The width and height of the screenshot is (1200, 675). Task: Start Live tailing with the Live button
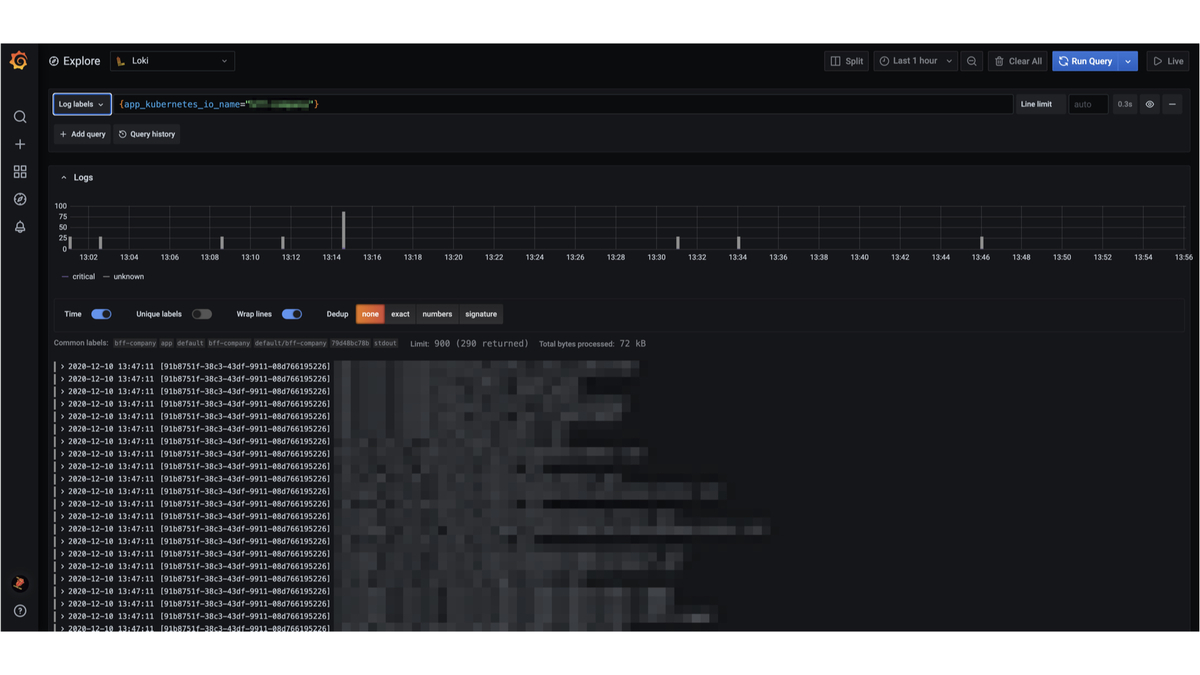[1168, 61]
